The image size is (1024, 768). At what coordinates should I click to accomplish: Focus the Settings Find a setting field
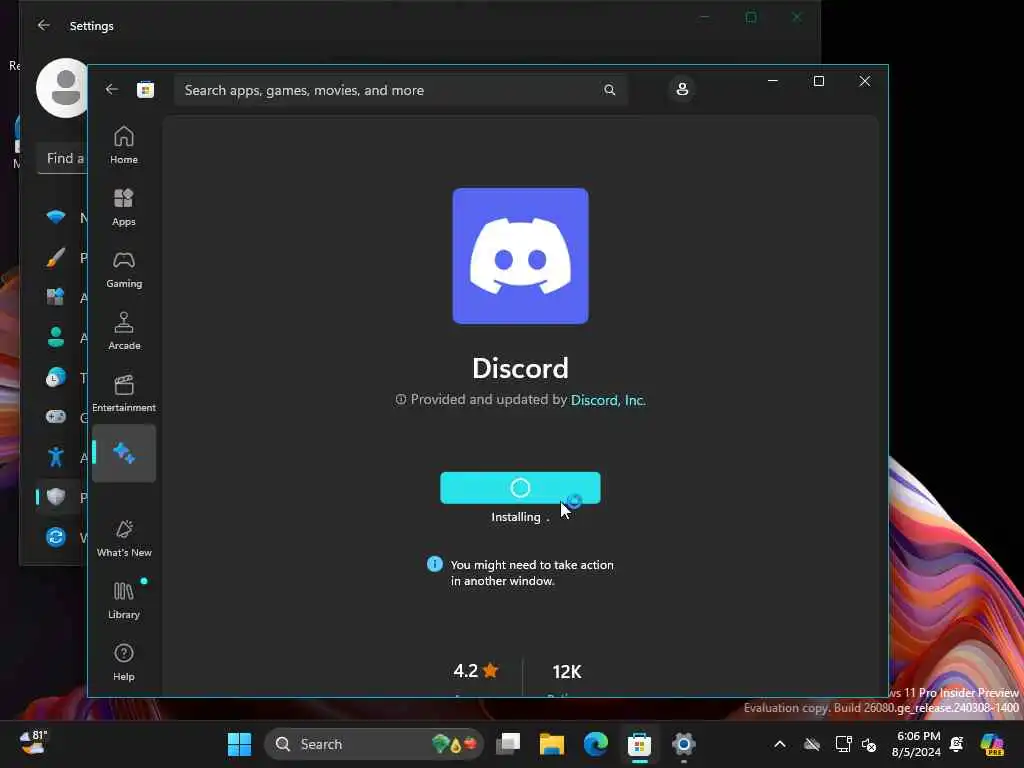pos(63,159)
